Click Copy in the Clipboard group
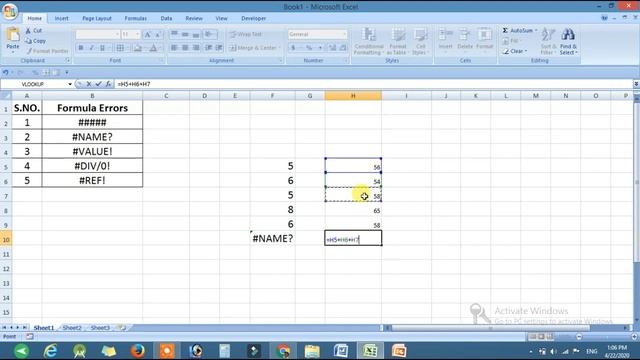The image size is (640, 360). [36, 41]
